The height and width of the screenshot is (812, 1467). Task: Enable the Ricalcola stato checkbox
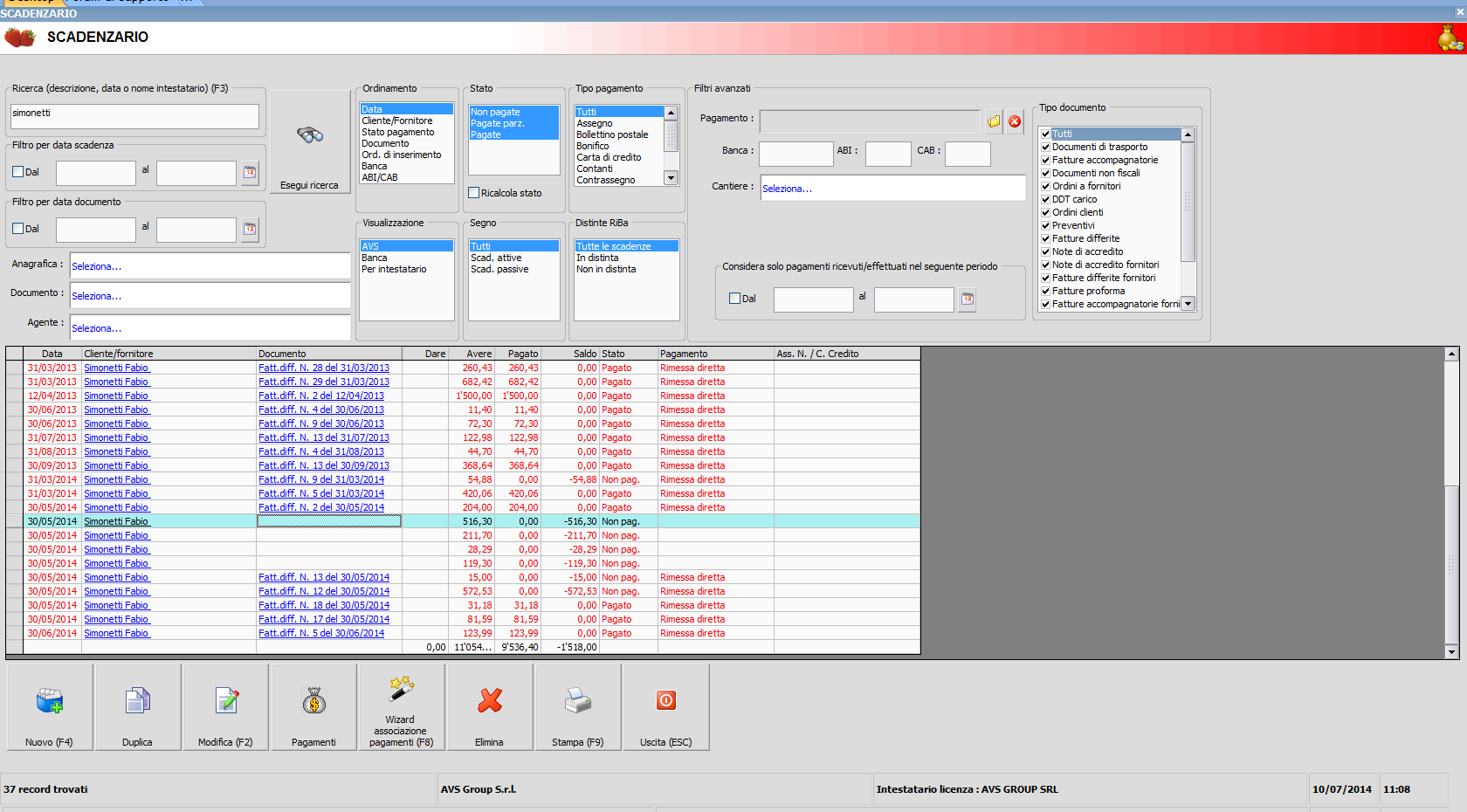[x=474, y=193]
